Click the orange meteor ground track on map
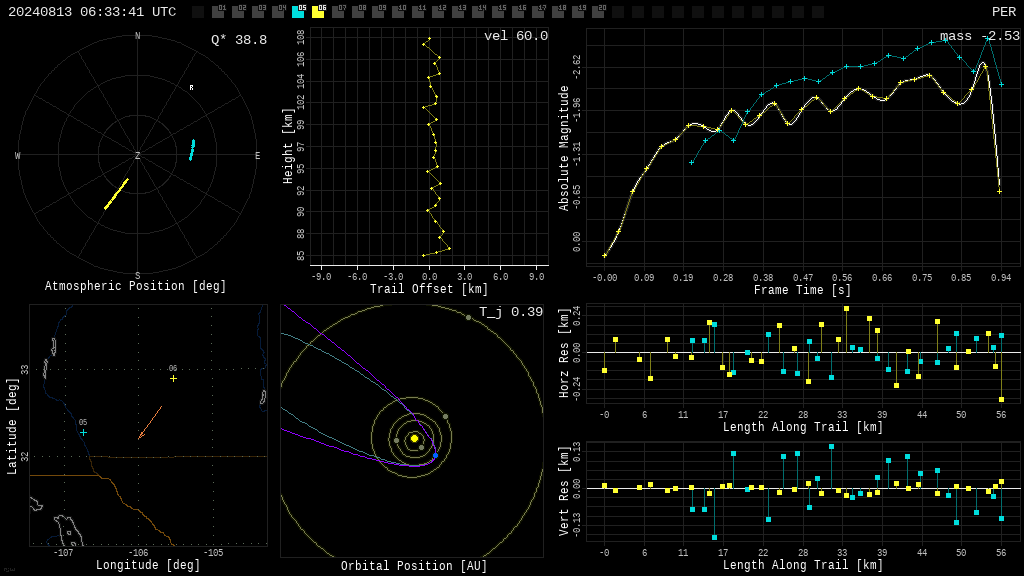 click(150, 423)
